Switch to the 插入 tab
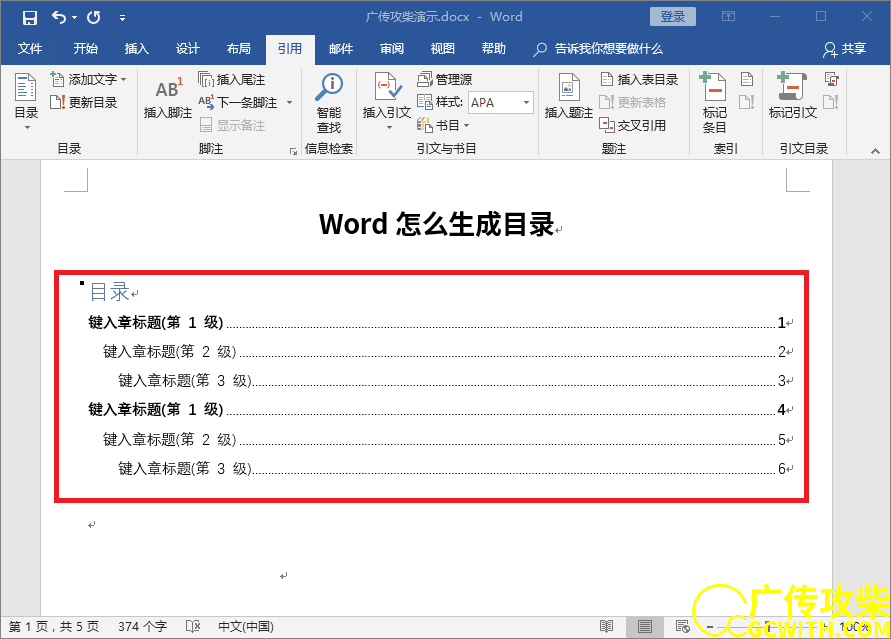The height and width of the screenshot is (639, 891). [x=136, y=49]
